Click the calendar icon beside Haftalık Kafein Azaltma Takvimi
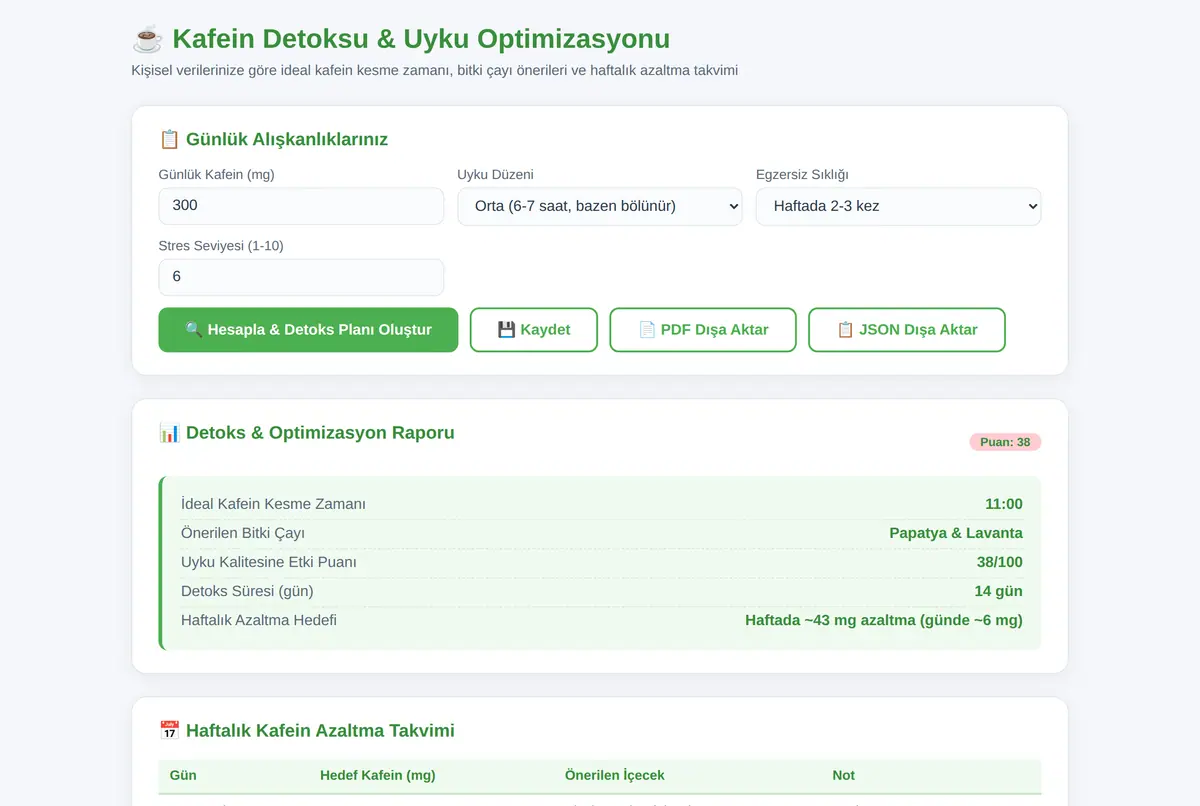The image size is (1200, 806). coord(169,731)
